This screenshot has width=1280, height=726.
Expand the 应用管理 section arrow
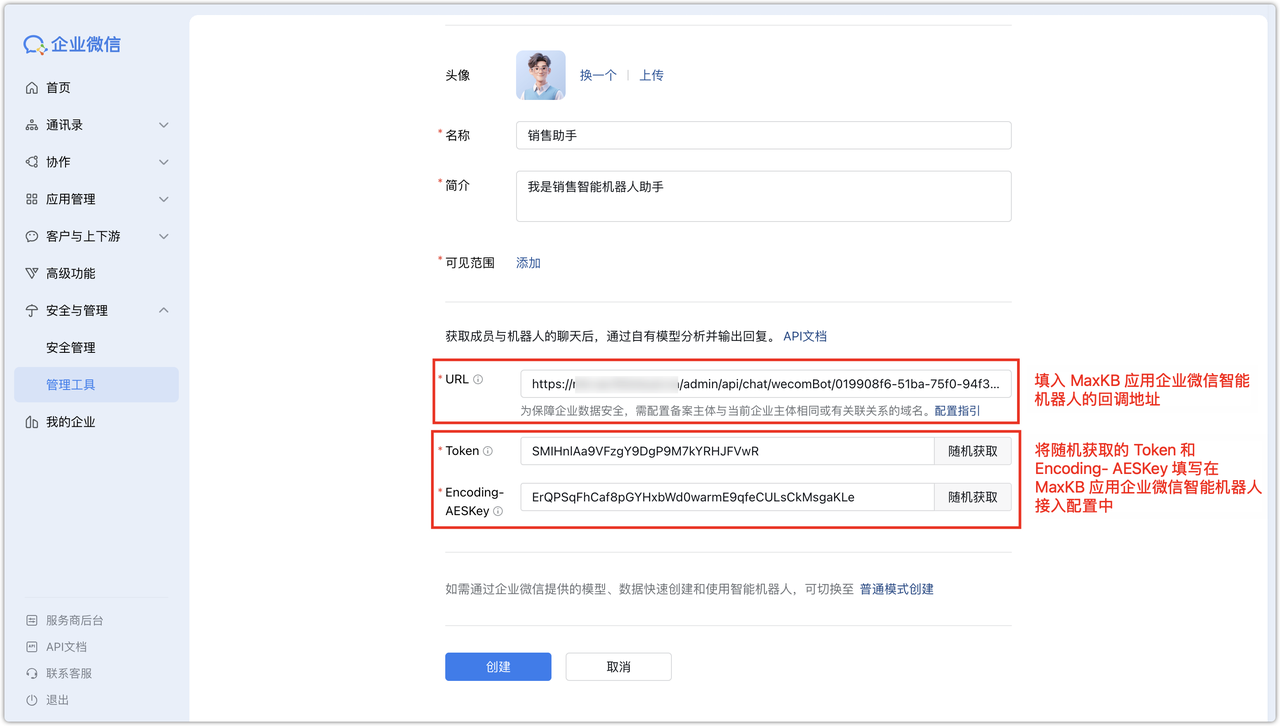tap(164, 199)
